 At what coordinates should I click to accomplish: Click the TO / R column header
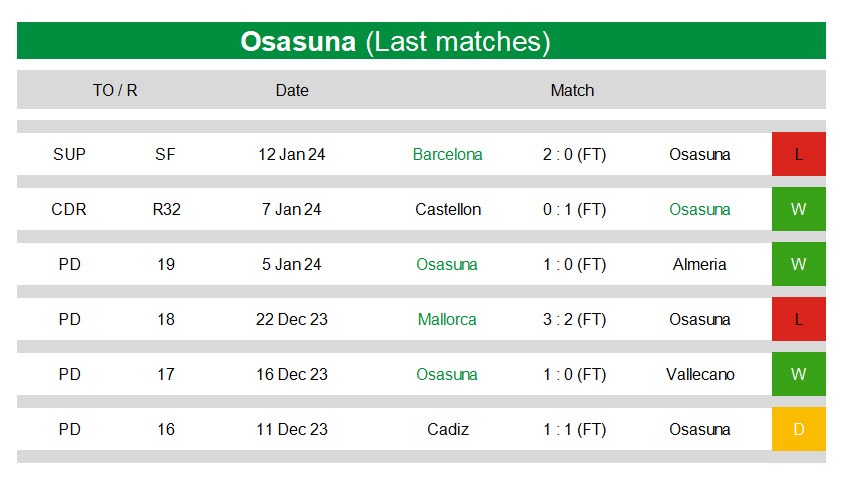pyautogui.click(x=115, y=90)
